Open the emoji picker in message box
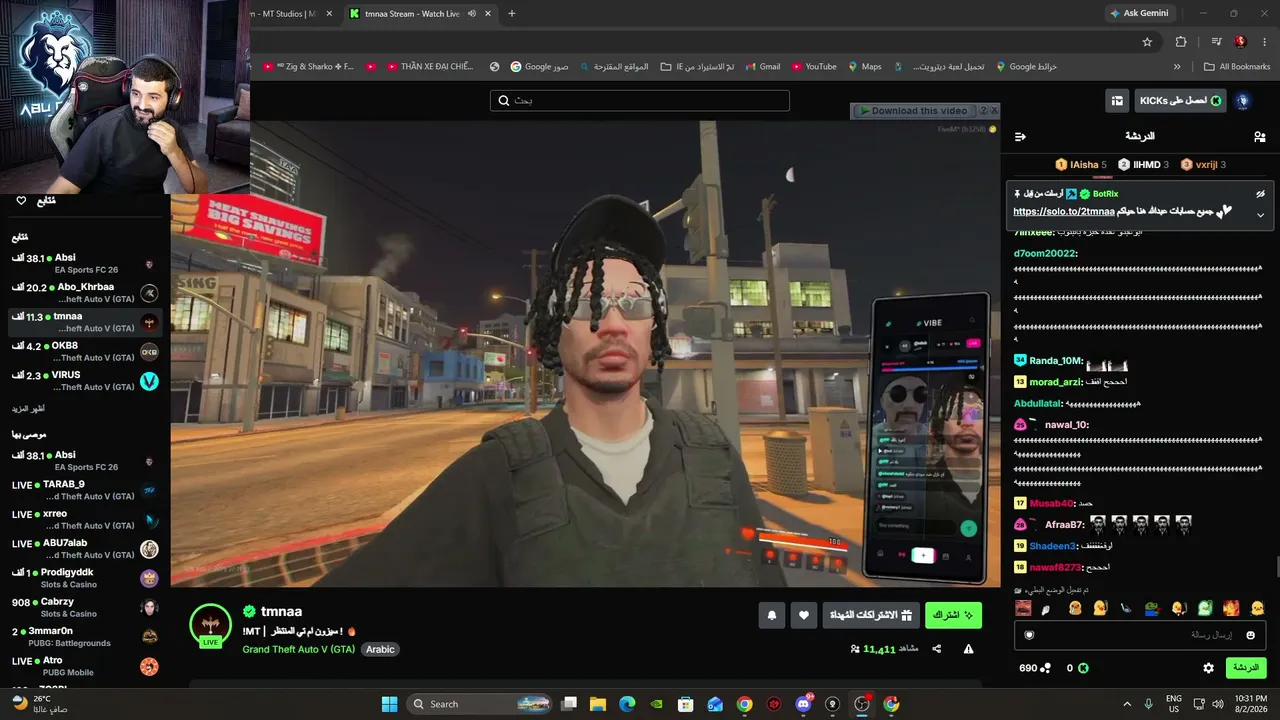 1250,635
